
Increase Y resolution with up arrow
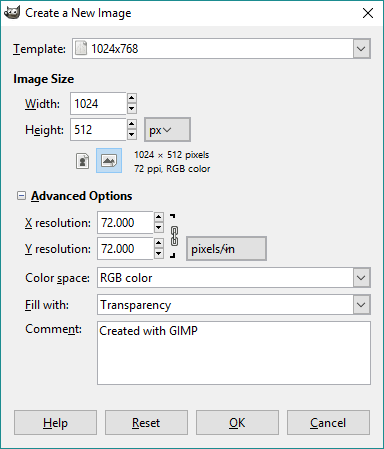coord(159,243)
